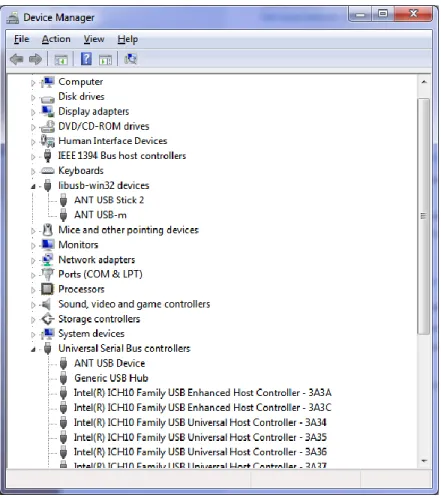Image resolution: width=441 pixels, height=498 pixels.
Task: Close the Device Manager window
Action: [413, 14]
